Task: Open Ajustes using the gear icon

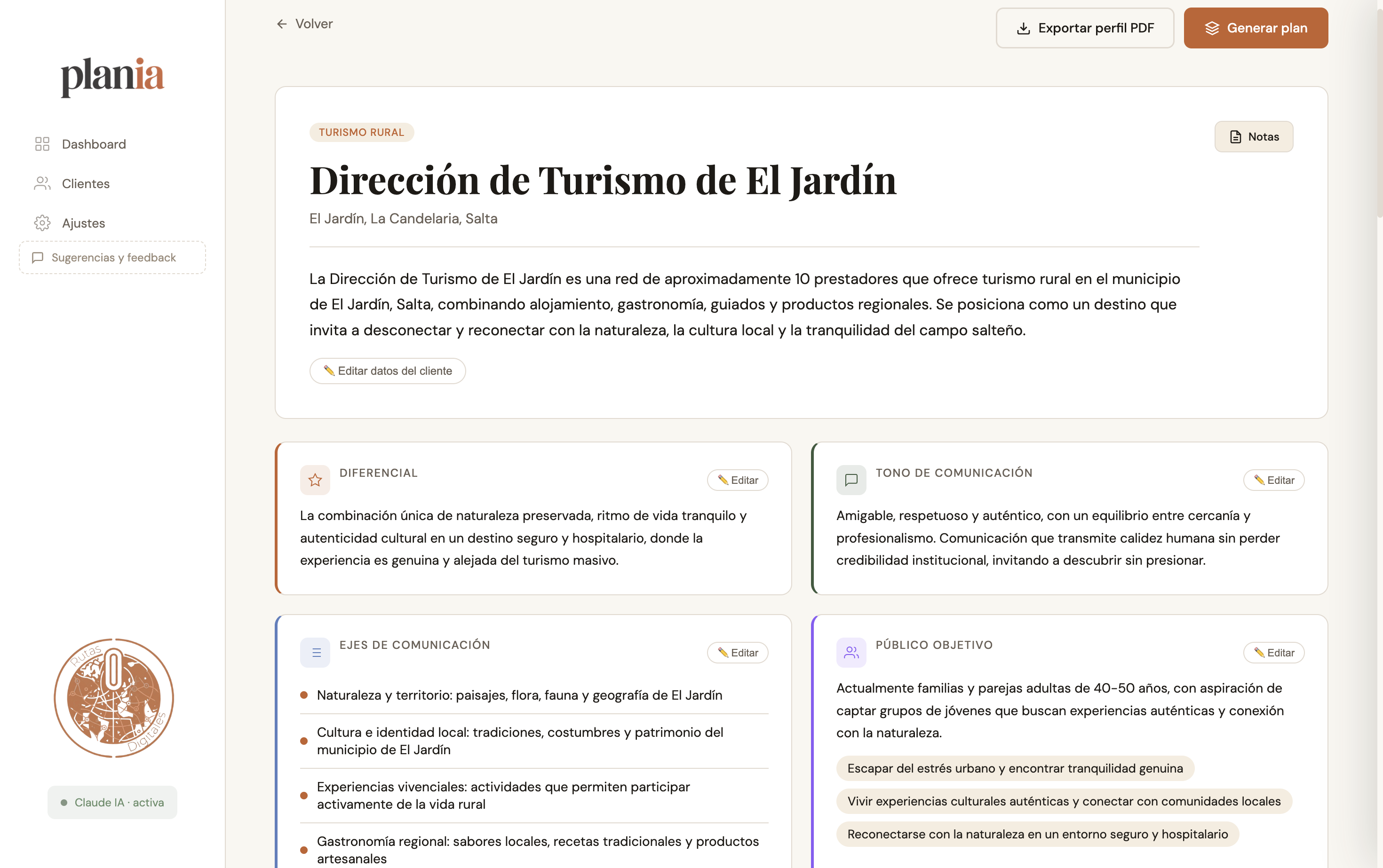Action: coord(42,223)
